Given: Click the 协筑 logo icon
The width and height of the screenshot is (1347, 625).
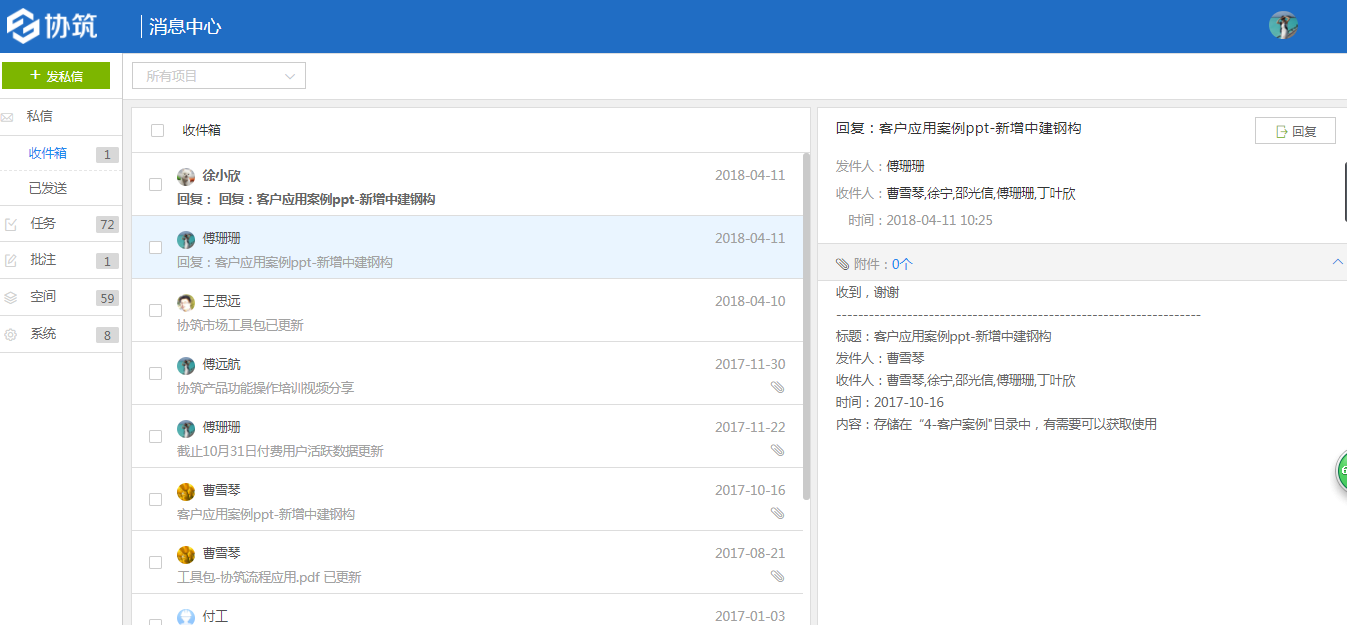Looking at the screenshot, I should [24, 25].
